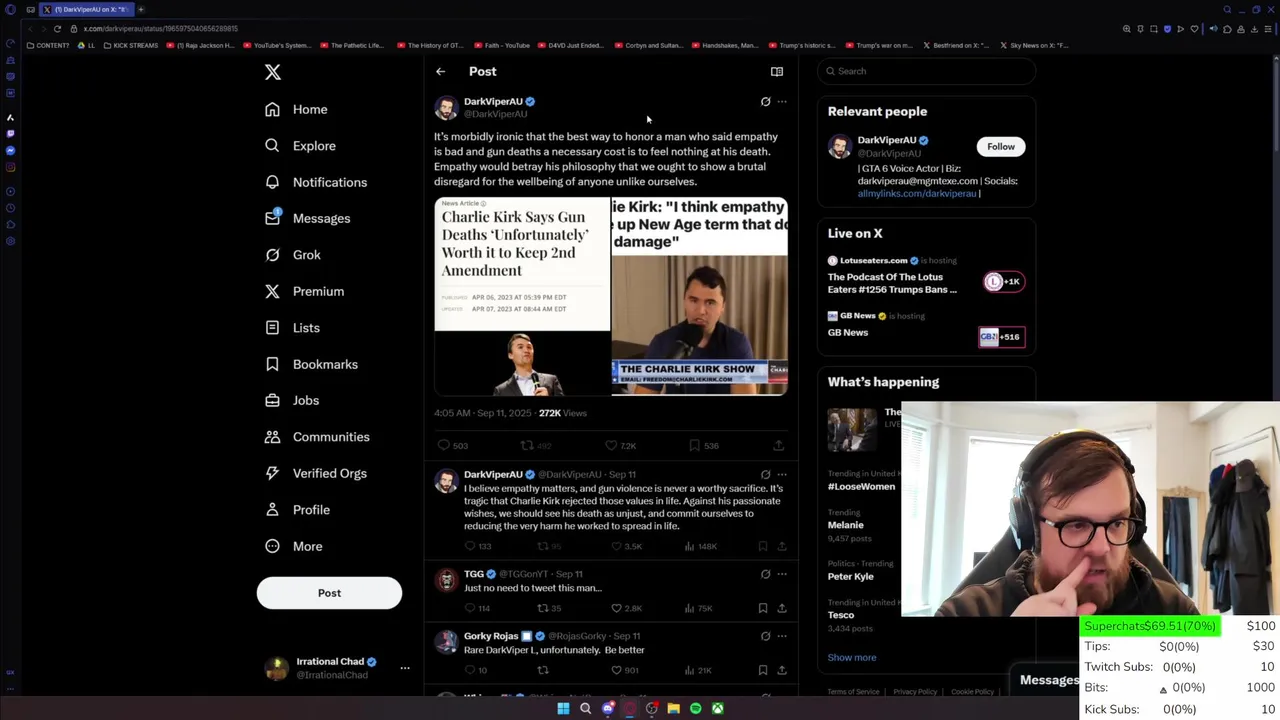Open TGG profile avatar
The image size is (1280, 720).
(446, 580)
